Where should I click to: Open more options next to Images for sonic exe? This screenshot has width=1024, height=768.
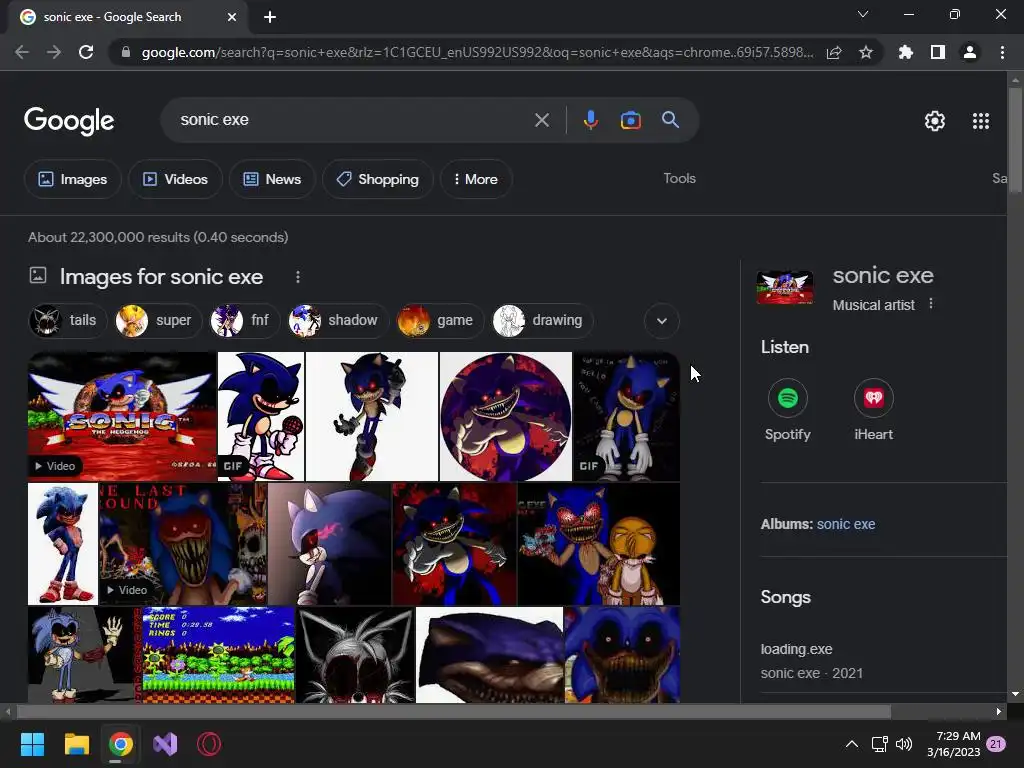coord(298,278)
